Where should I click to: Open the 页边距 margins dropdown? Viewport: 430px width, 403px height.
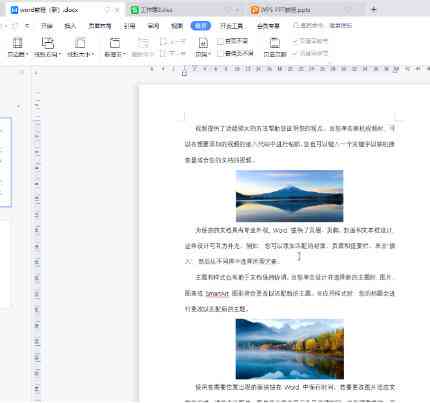pyautogui.click(x=18, y=47)
